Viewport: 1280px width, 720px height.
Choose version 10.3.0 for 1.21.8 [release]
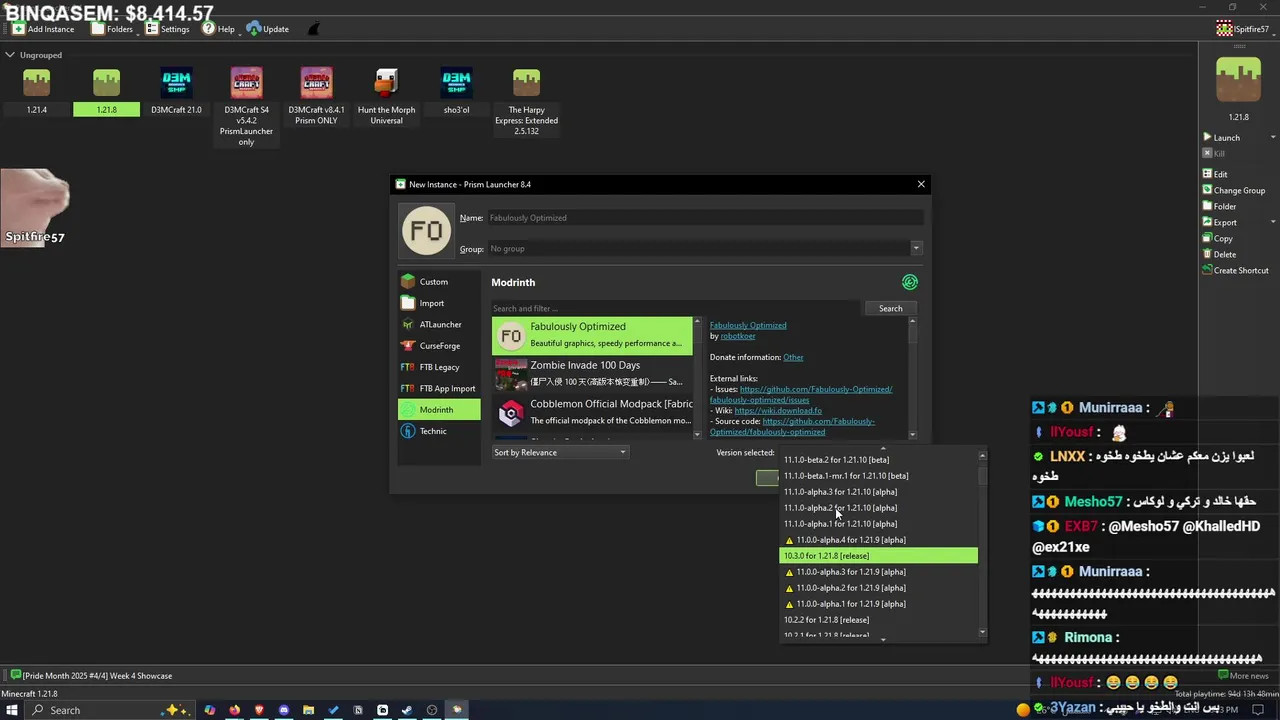(878, 556)
